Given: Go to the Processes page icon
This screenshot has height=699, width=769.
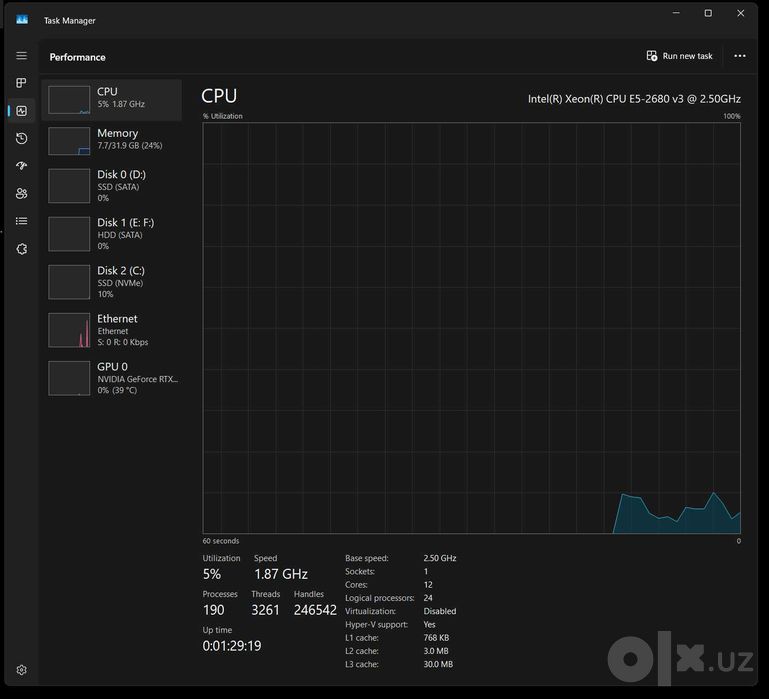Looking at the screenshot, I should 22,83.
